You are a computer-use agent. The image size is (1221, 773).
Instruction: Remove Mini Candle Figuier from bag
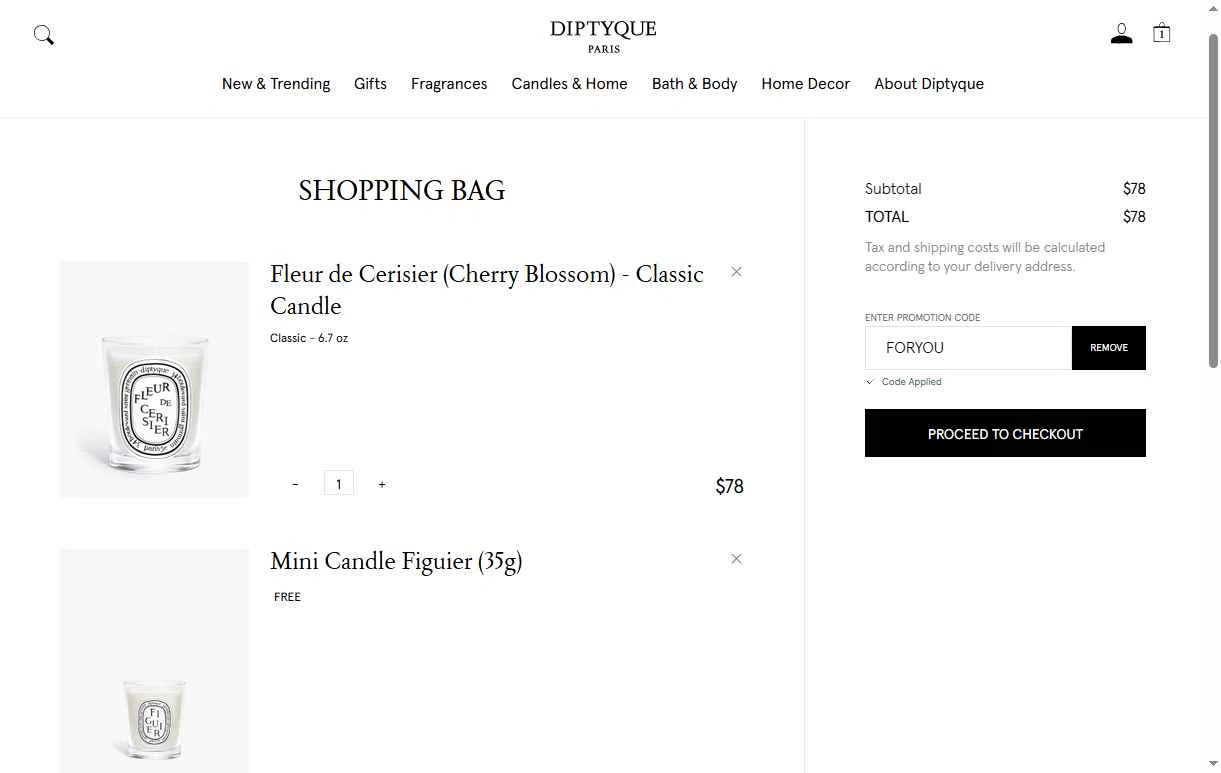pyautogui.click(x=736, y=559)
